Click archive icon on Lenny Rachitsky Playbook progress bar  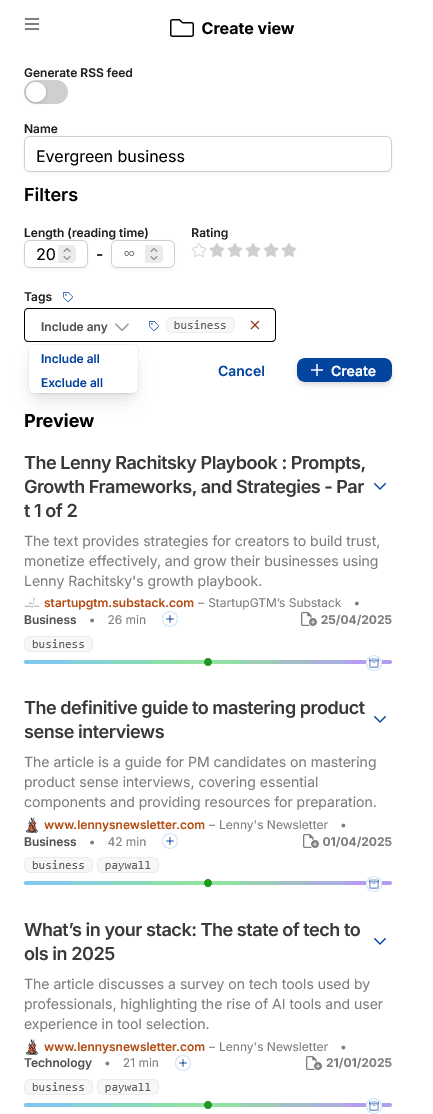(373, 662)
